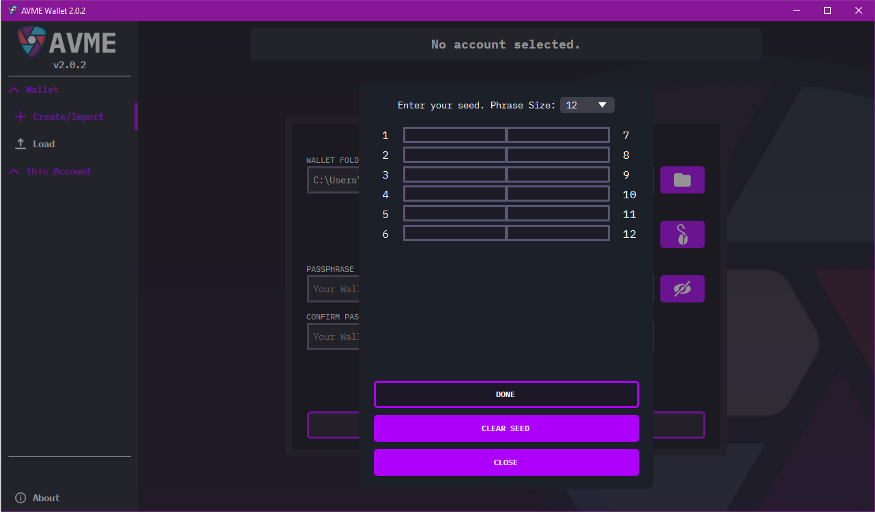Click the Wallet sidebar heading
The image size is (875, 512).
(42, 90)
